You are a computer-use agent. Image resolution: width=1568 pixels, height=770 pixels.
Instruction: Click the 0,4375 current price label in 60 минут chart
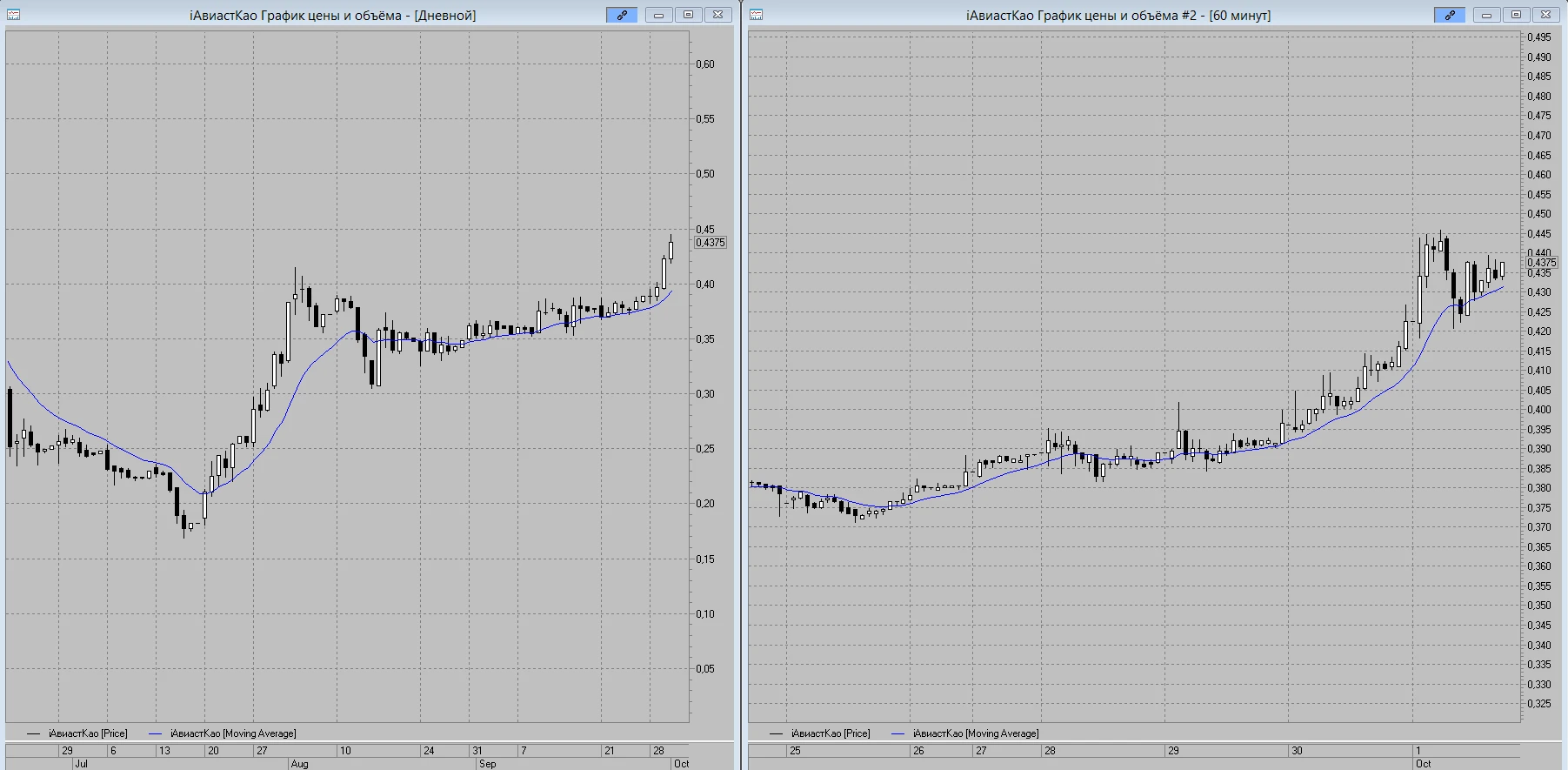click(1542, 263)
